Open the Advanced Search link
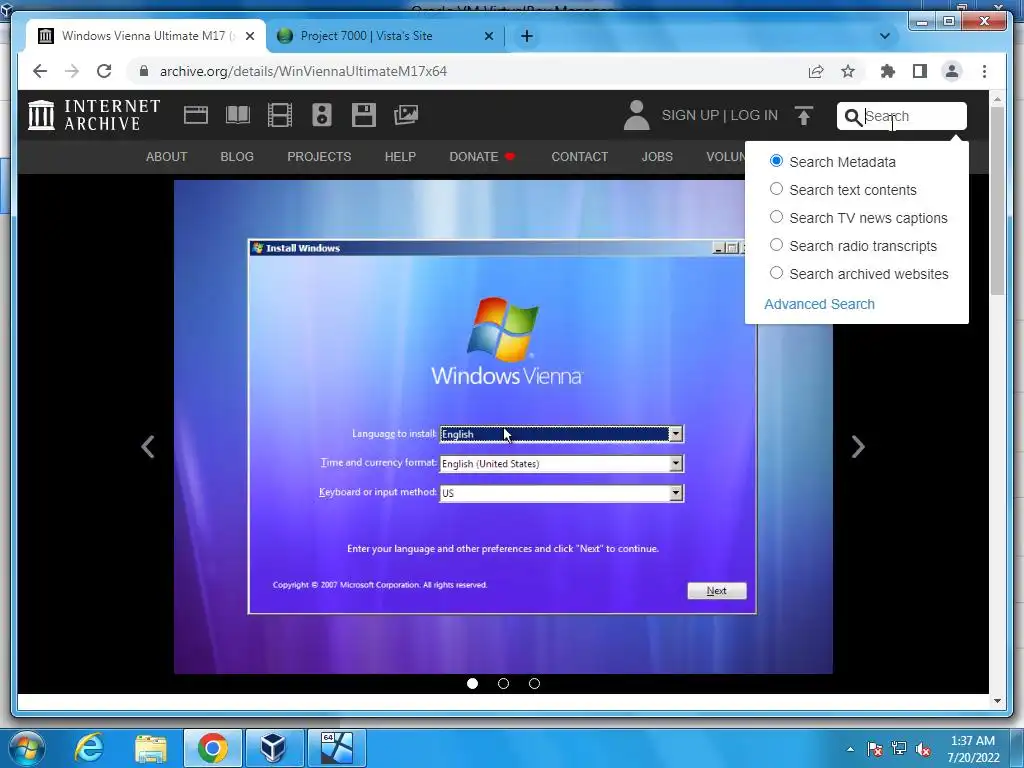The width and height of the screenshot is (1024, 768). pyautogui.click(x=819, y=304)
